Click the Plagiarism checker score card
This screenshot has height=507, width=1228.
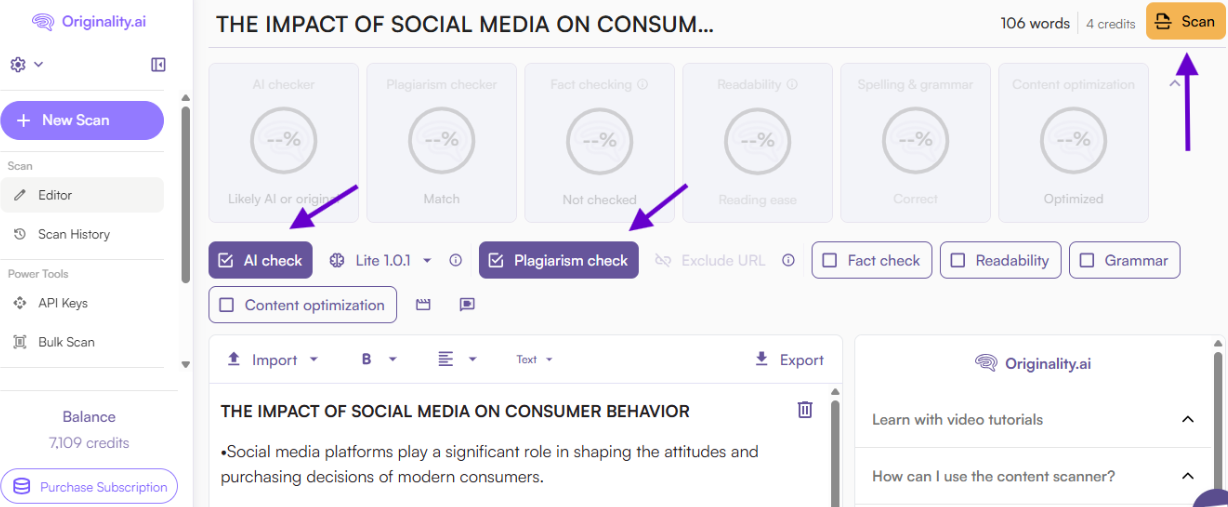[x=442, y=142]
